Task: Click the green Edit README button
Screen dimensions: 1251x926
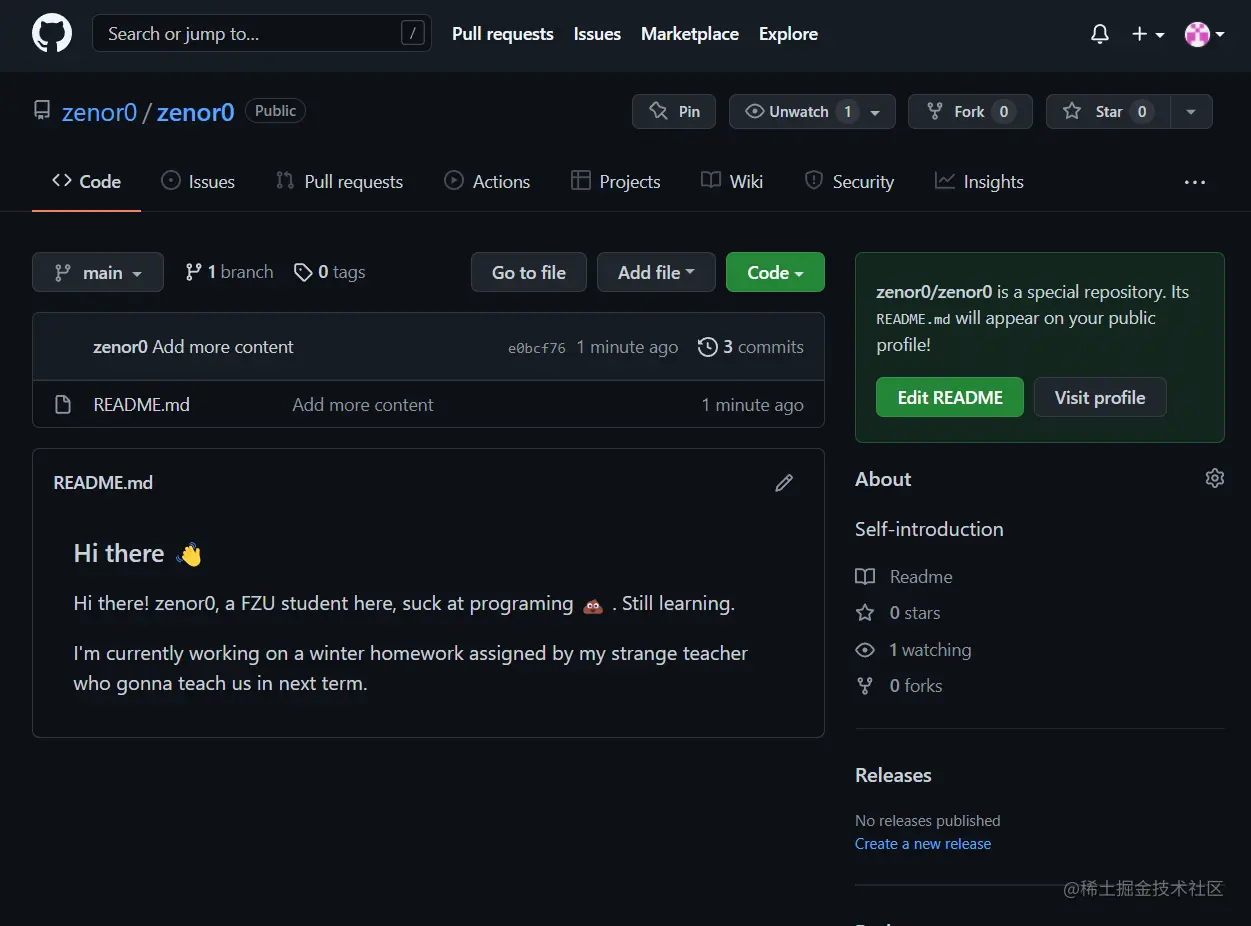Action: coord(950,397)
